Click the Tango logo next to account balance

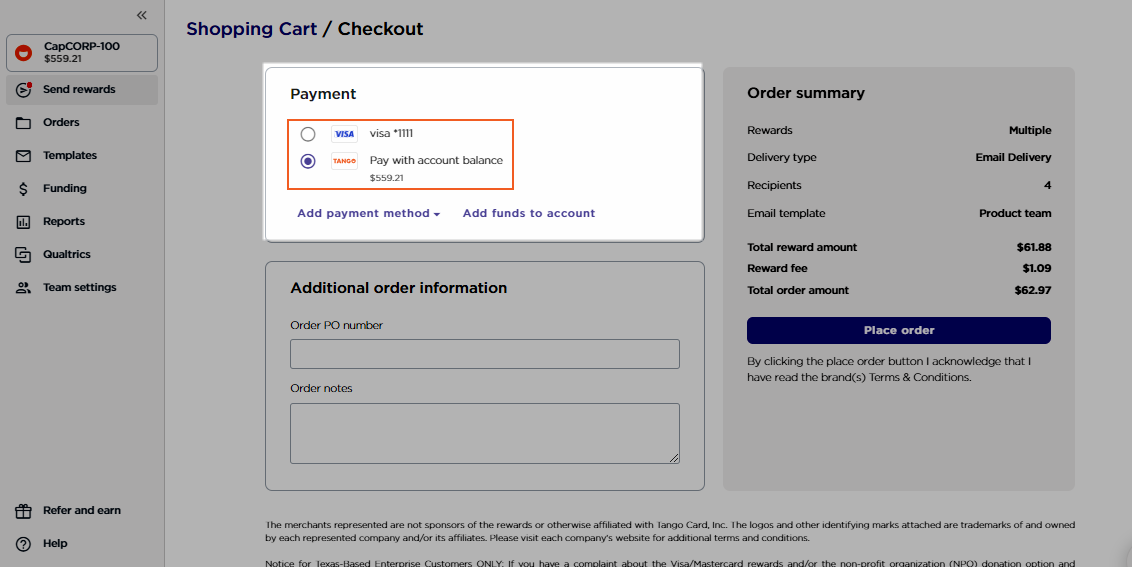pyautogui.click(x=344, y=161)
